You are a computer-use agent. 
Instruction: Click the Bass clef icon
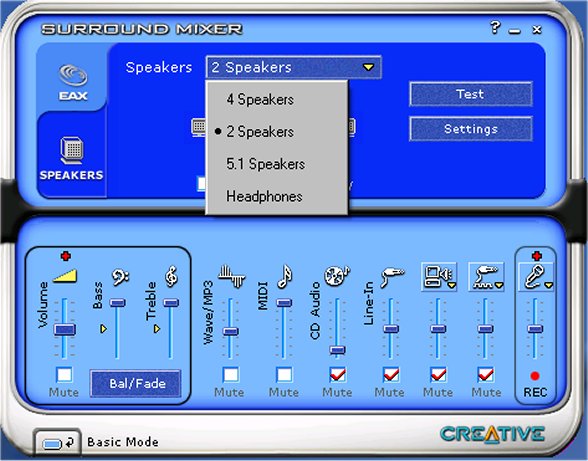[120, 277]
